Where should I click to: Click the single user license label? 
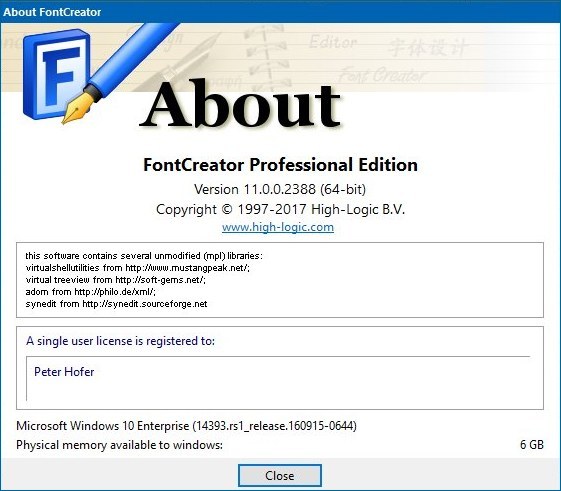tap(121, 341)
